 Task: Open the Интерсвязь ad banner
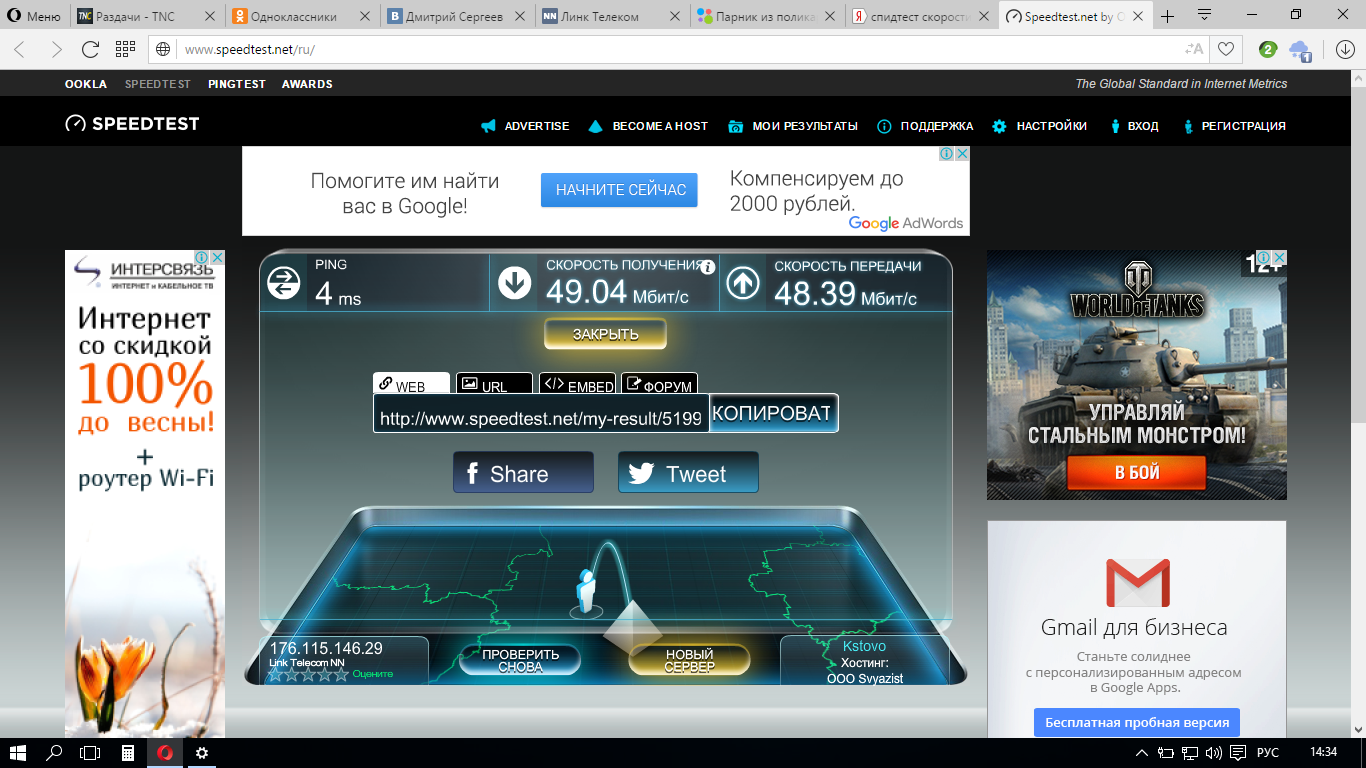145,494
